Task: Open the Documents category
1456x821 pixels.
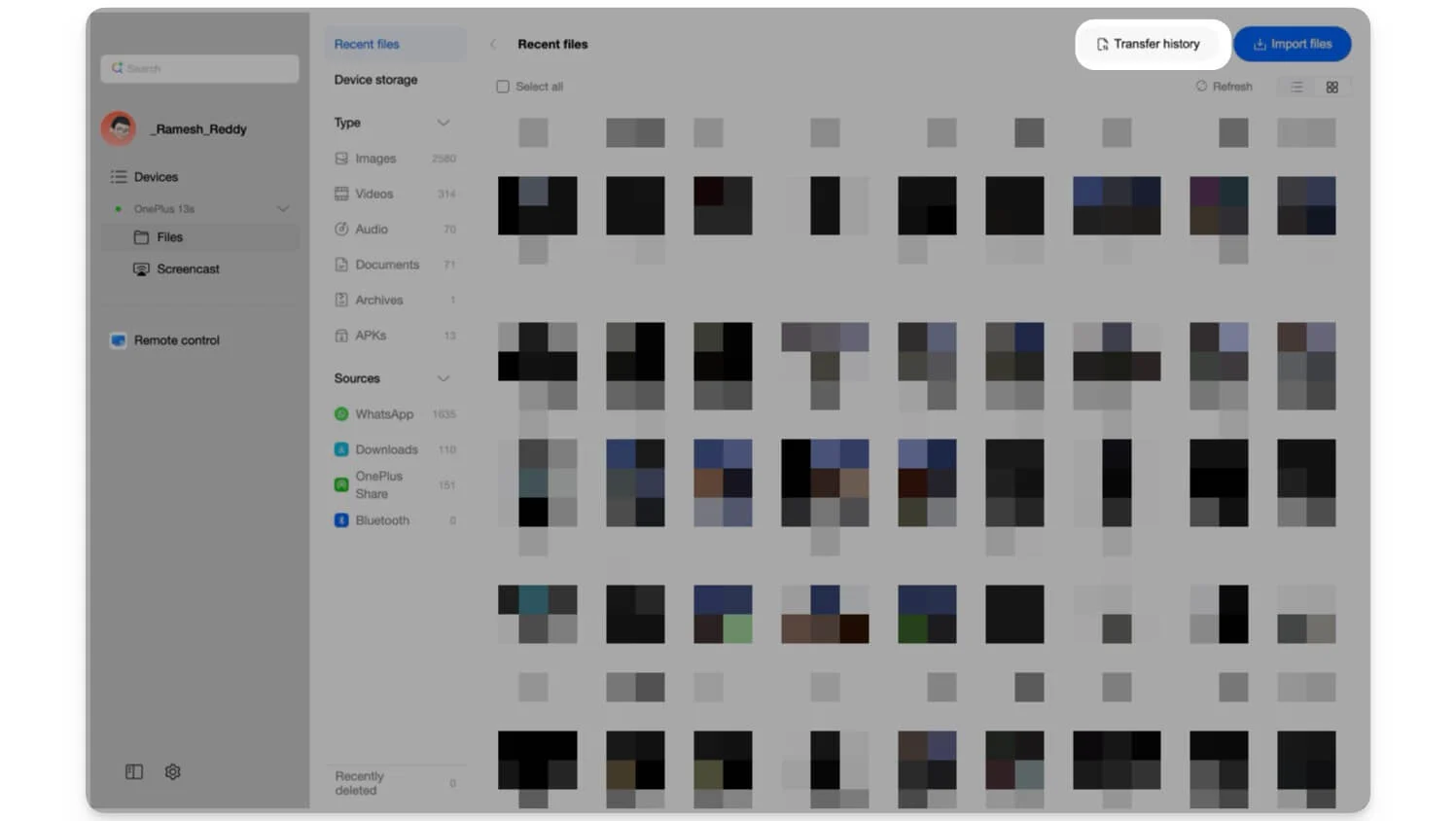Action: pyautogui.click(x=386, y=264)
